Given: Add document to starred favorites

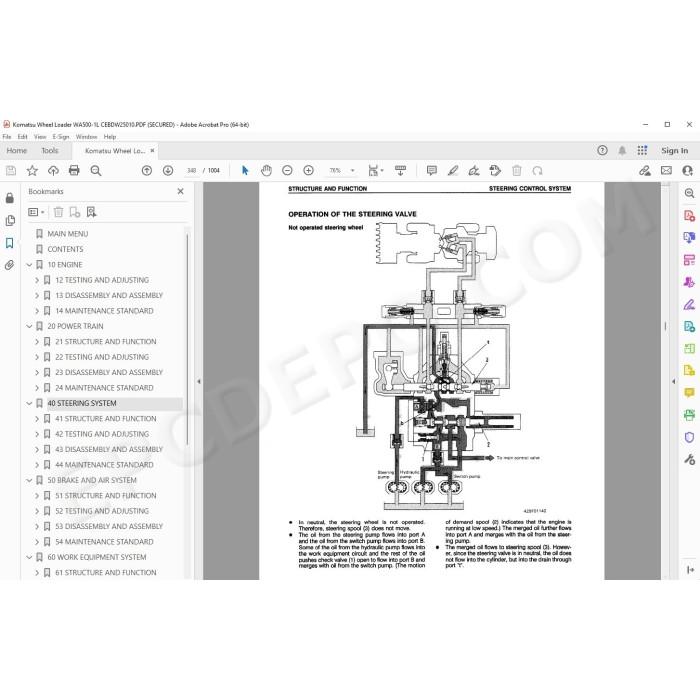Looking at the screenshot, I should [x=32, y=171].
